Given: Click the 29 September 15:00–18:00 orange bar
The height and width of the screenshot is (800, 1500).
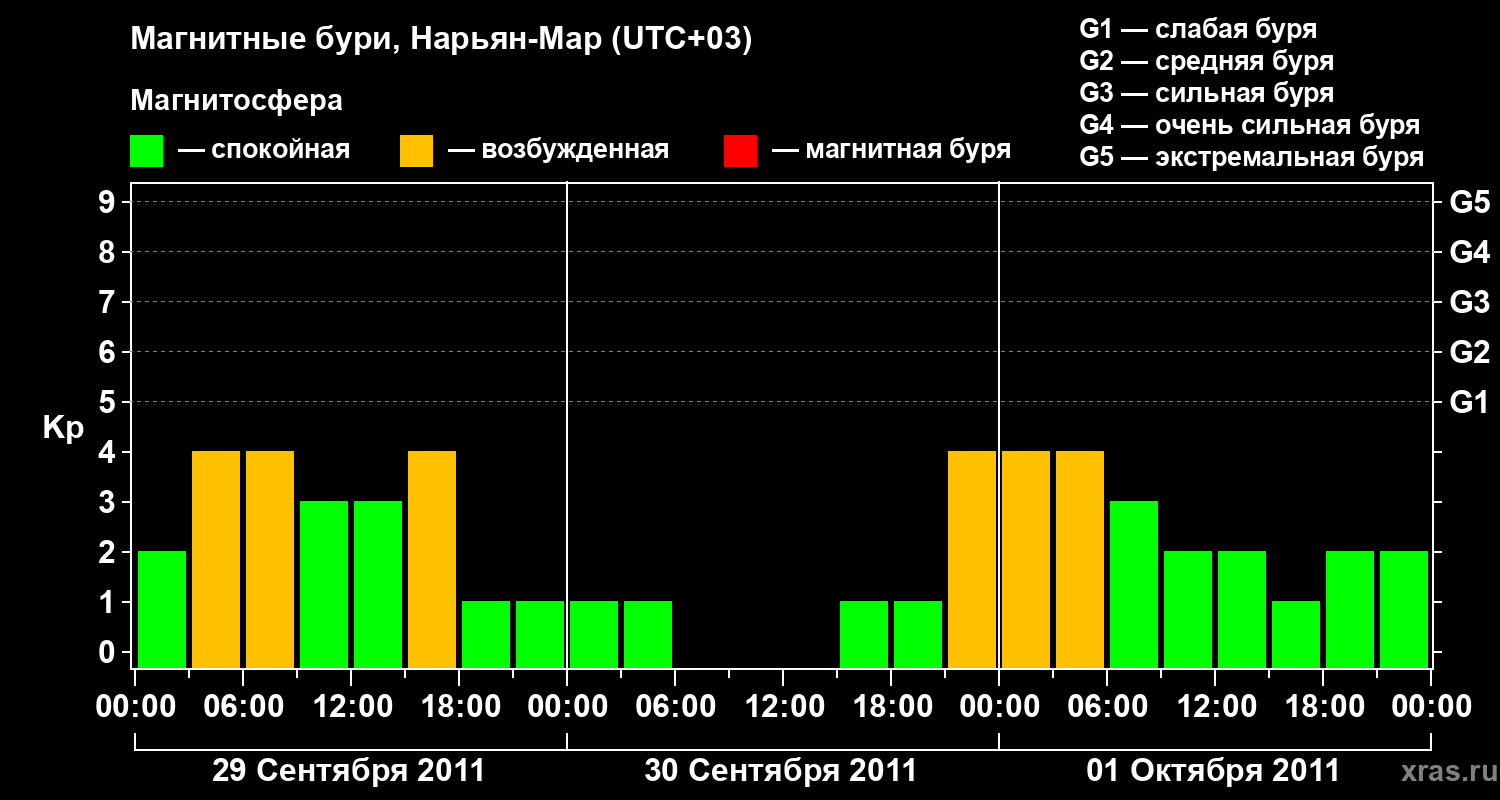Looking at the screenshot, I should pos(432,559).
